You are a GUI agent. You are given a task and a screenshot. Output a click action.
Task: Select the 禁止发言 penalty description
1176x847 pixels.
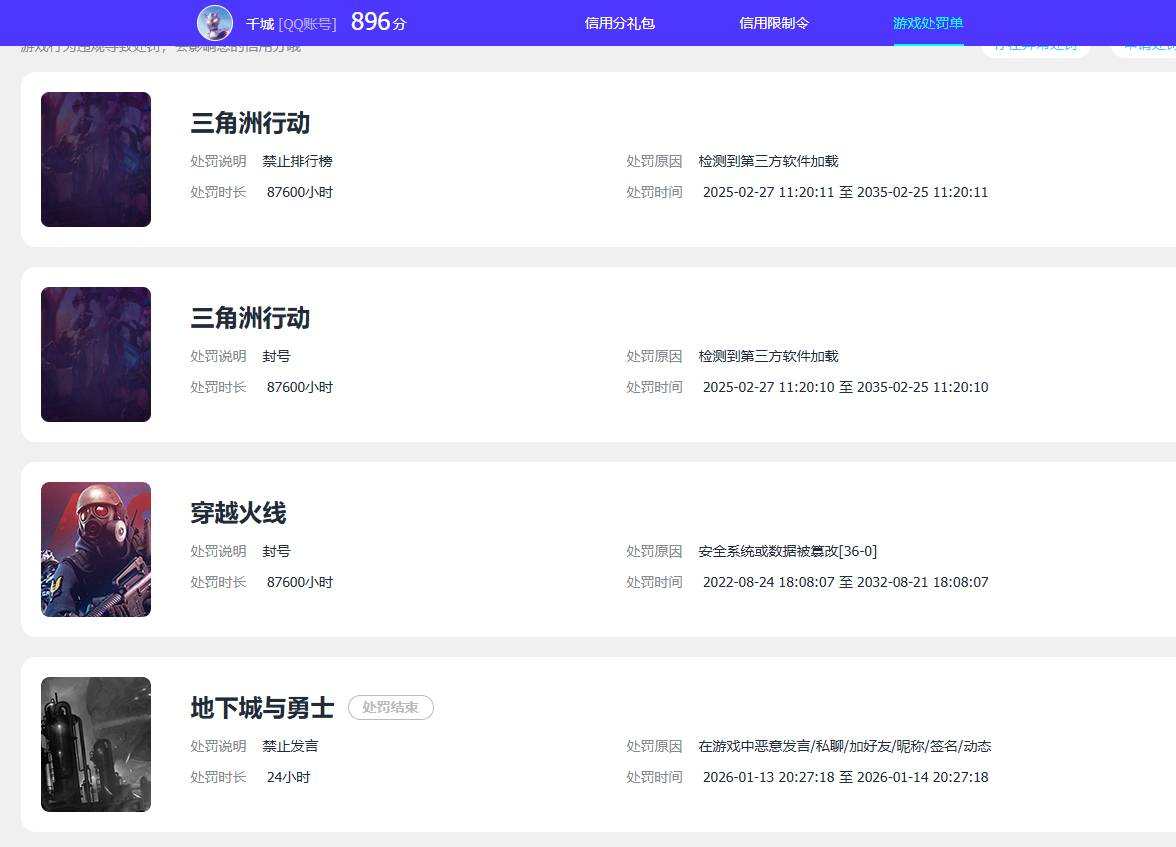point(290,746)
